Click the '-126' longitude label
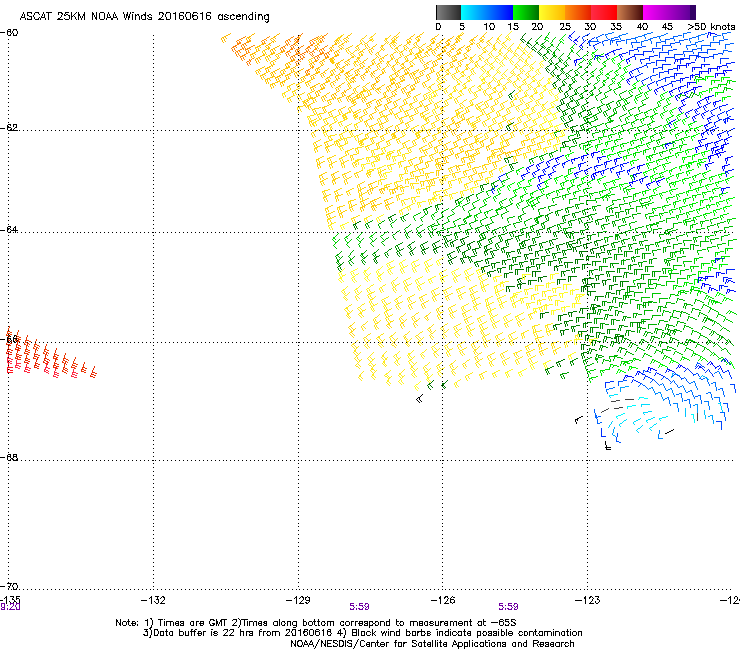Image resolution: width=740 pixels, height=650 pixels. [443, 600]
